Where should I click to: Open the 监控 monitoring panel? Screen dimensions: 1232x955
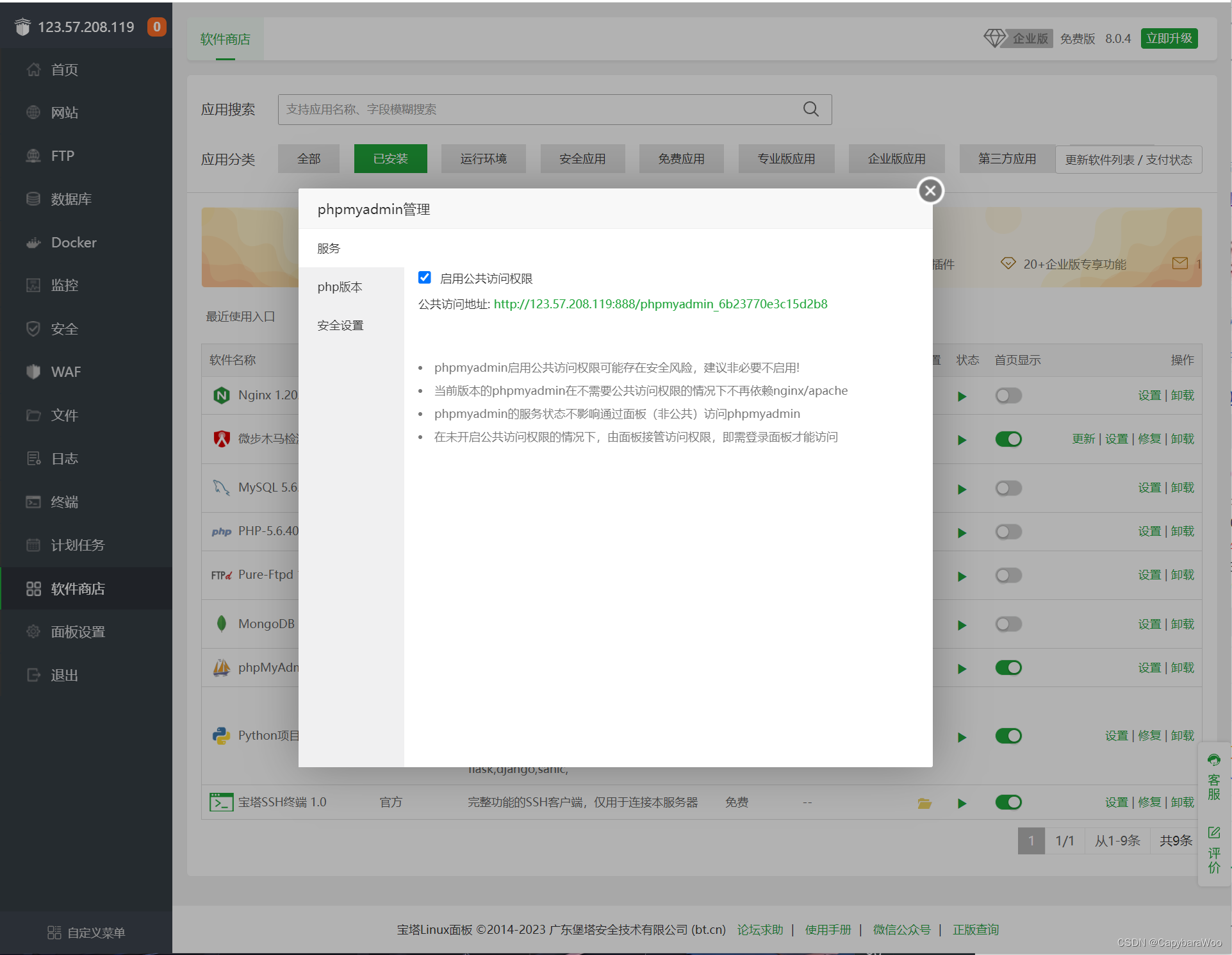64,285
